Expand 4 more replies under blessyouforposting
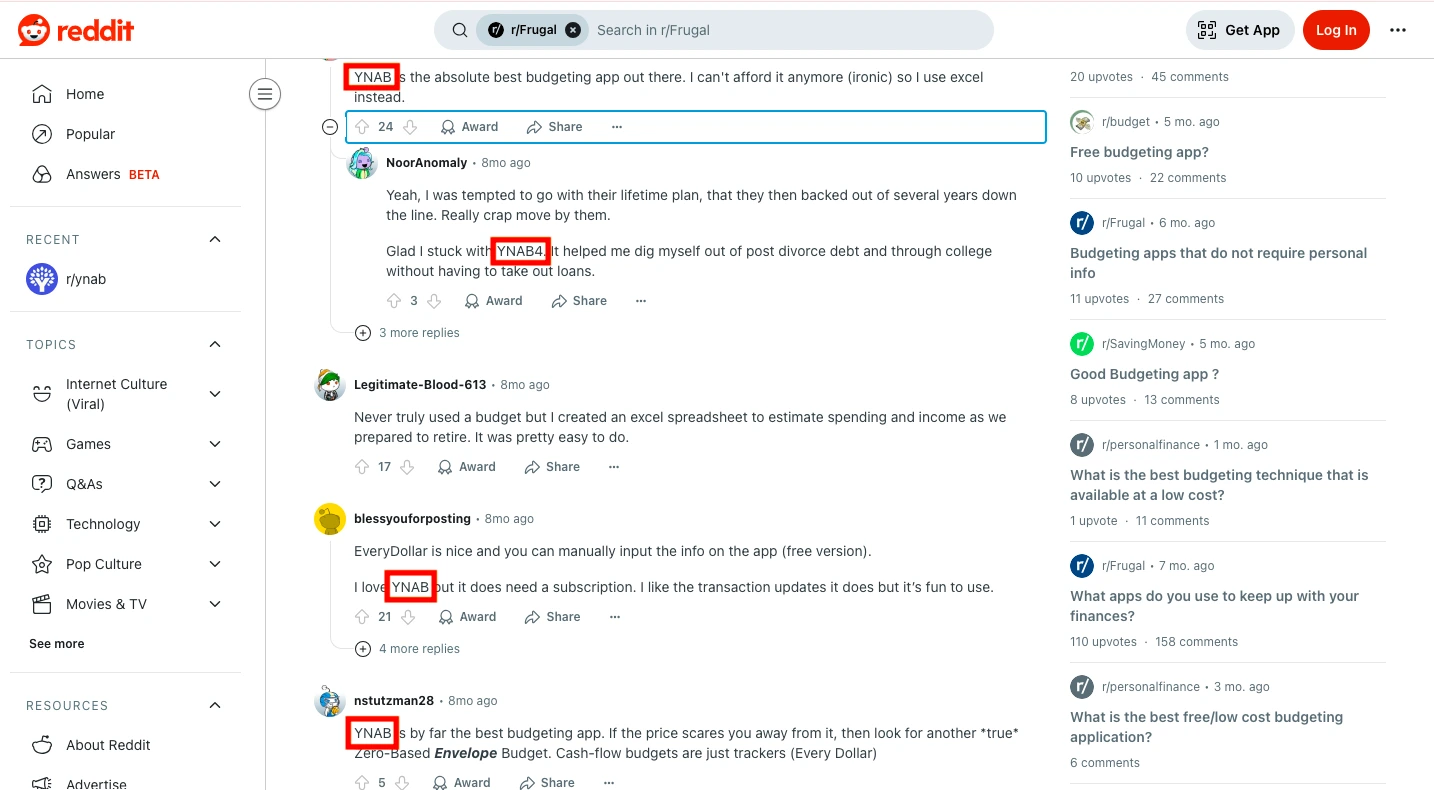 [408, 649]
